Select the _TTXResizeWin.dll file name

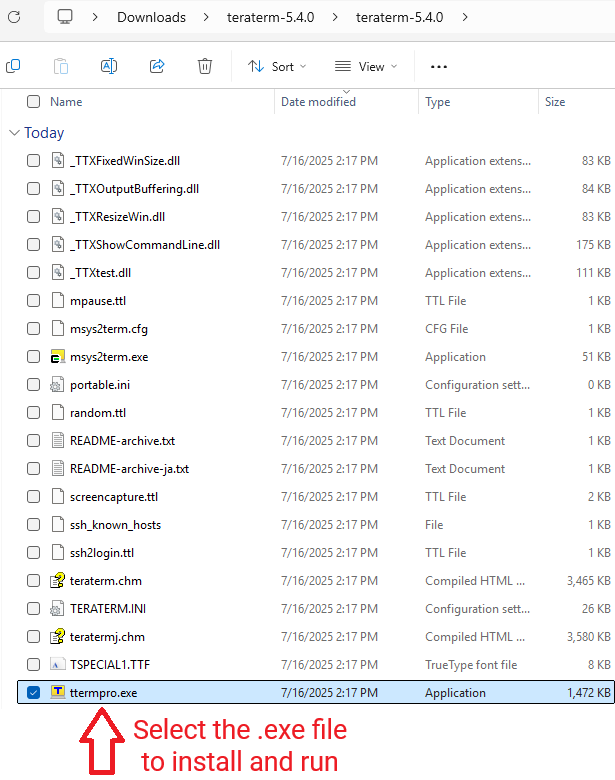(117, 217)
